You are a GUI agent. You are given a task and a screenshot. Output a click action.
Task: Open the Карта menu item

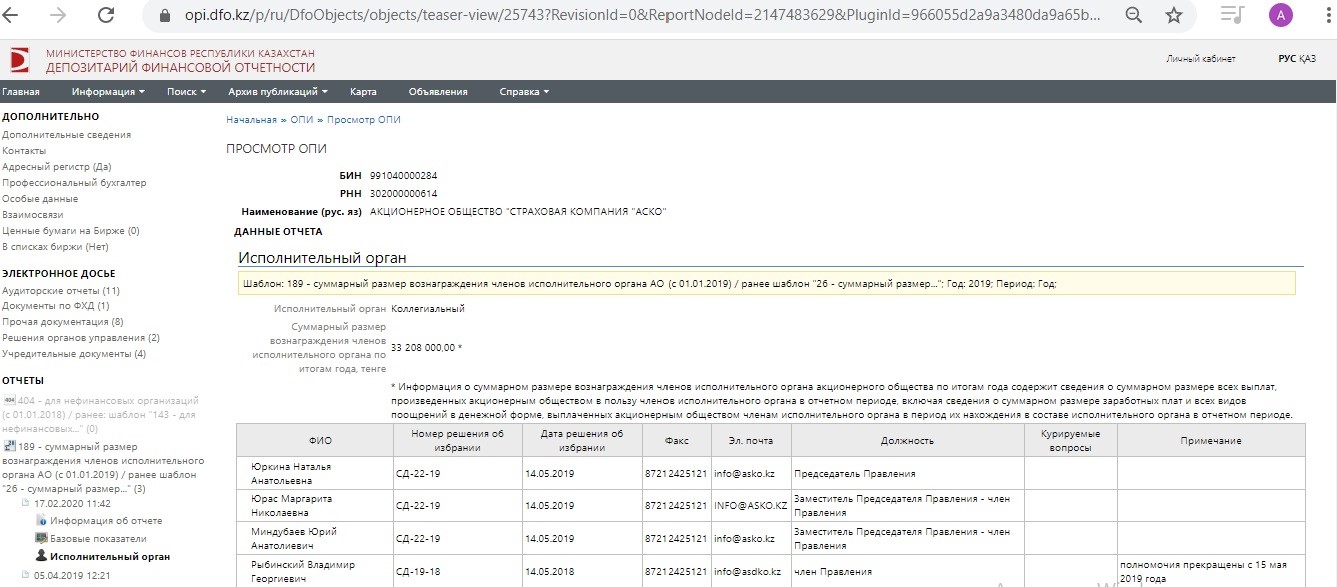[x=363, y=92]
